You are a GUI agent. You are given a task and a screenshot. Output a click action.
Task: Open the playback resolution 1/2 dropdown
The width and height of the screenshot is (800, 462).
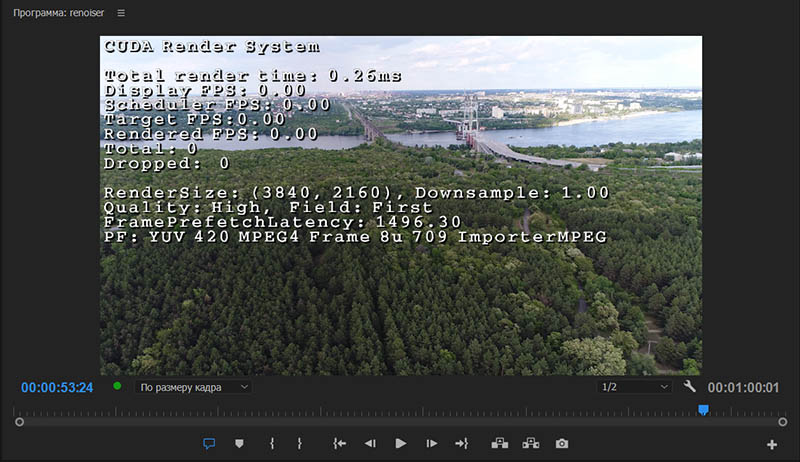click(634, 387)
